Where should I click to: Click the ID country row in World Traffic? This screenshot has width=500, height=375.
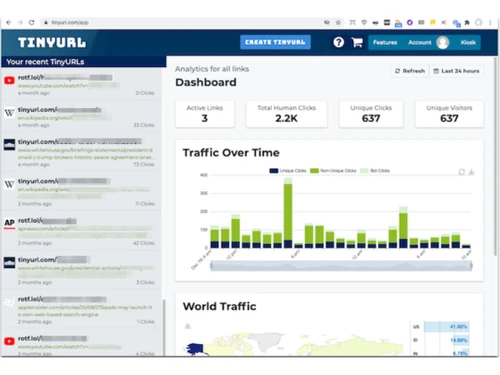point(440,340)
